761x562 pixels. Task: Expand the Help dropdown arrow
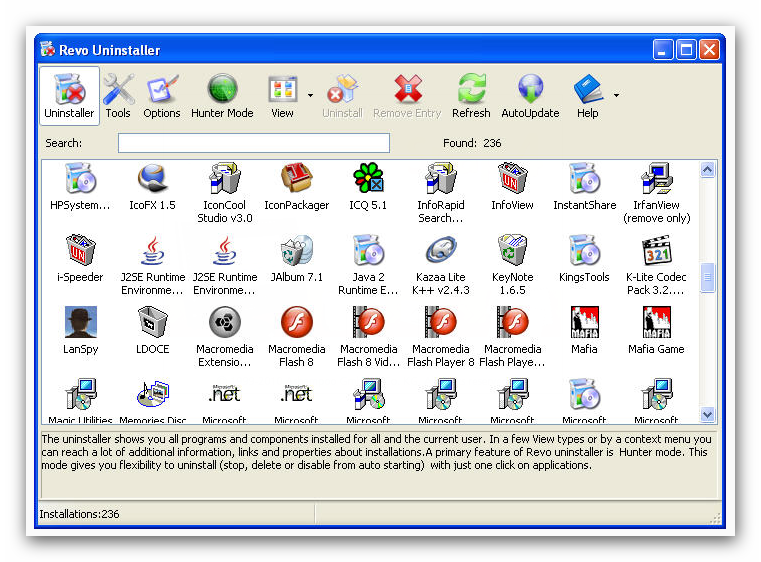point(616,96)
